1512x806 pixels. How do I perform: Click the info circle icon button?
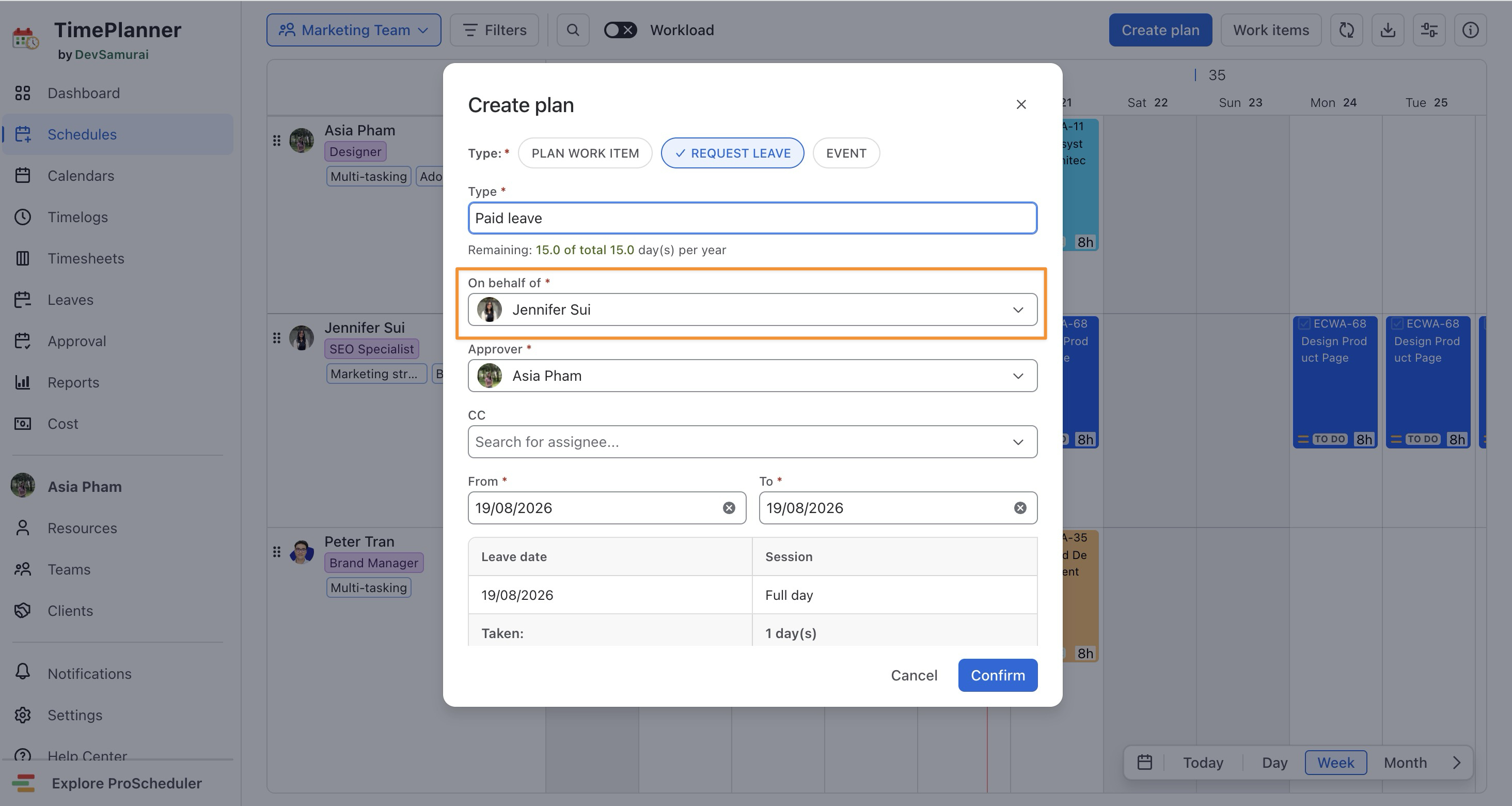click(x=1470, y=30)
